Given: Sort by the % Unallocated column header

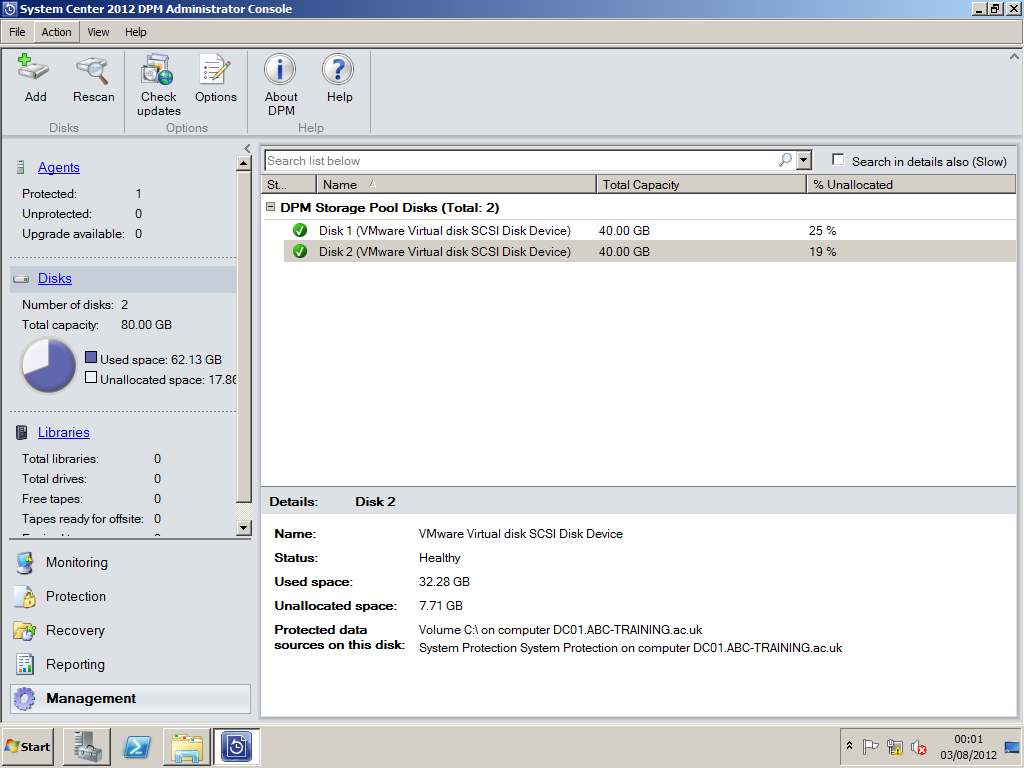Looking at the screenshot, I should (x=911, y=185).
